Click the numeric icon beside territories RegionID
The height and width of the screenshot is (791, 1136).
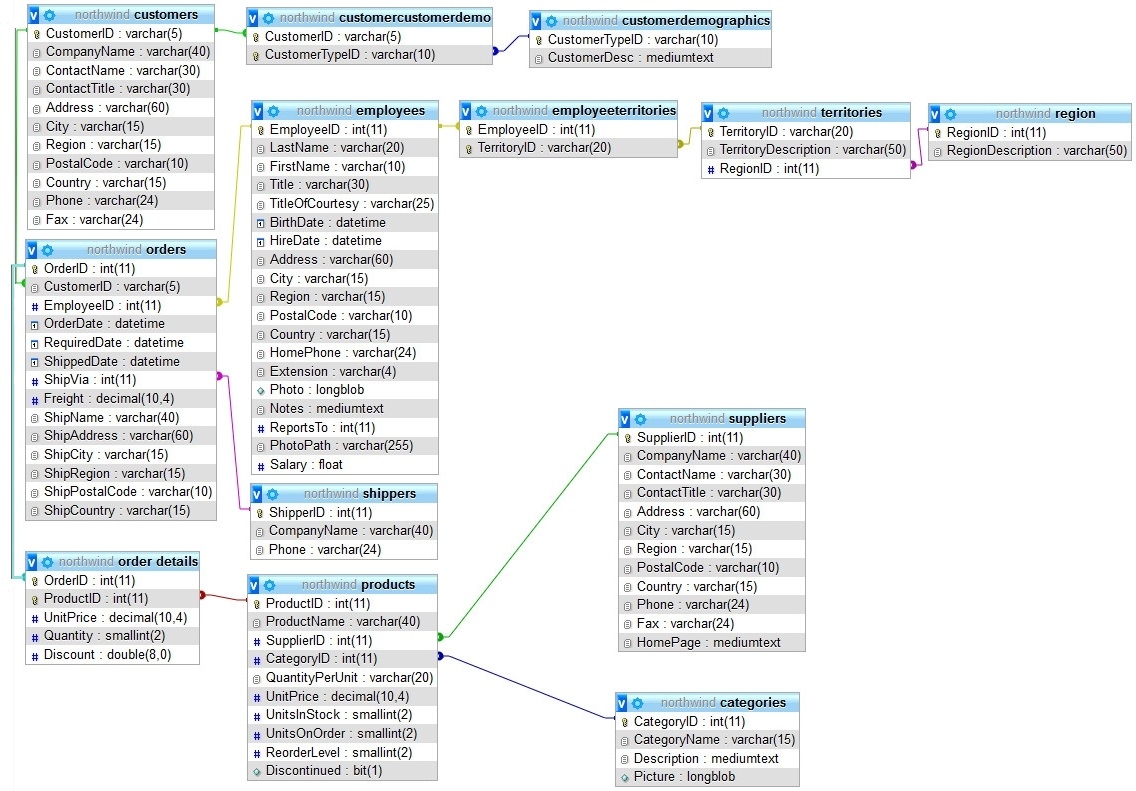710,170
